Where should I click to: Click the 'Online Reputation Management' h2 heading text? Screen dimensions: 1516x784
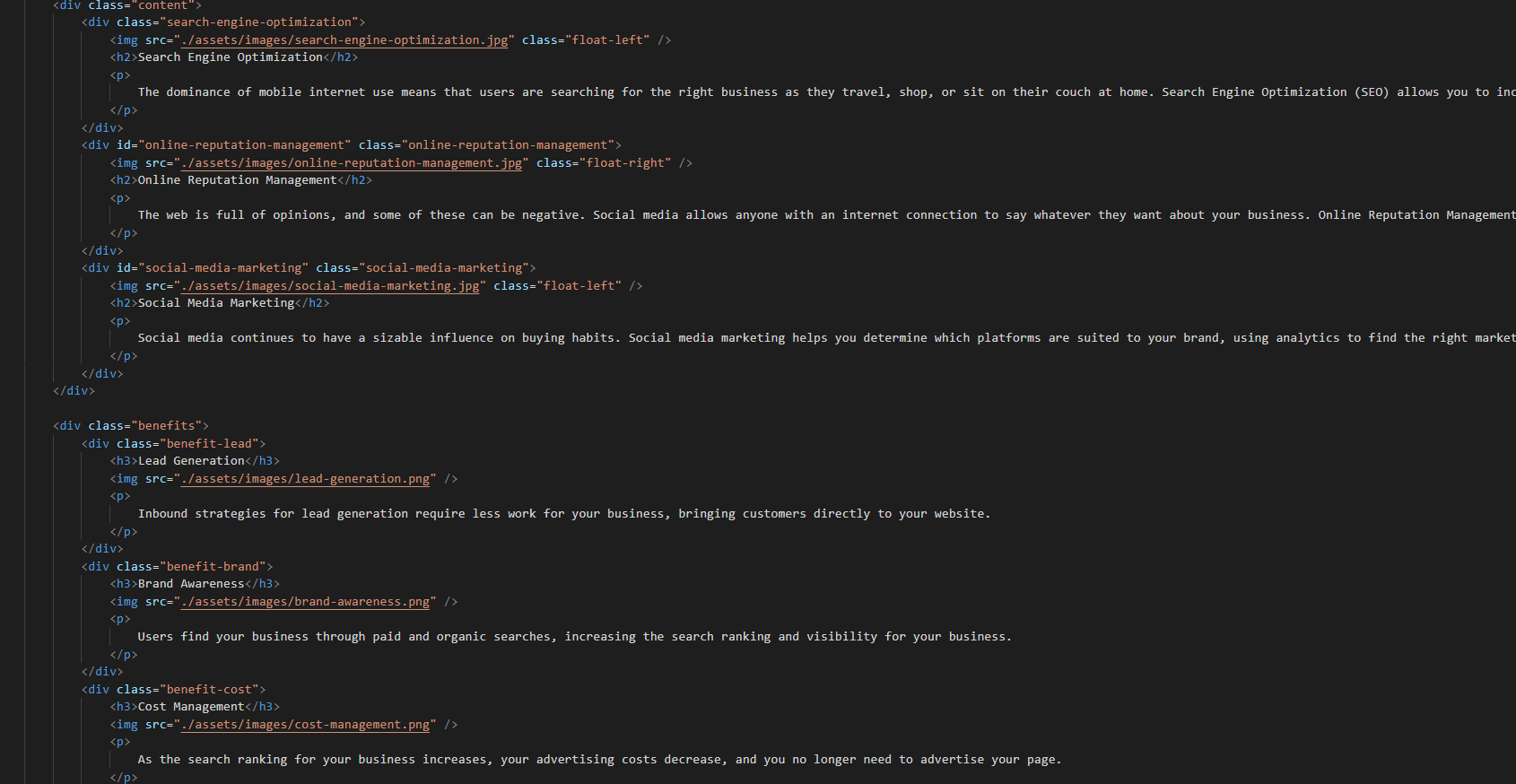coord(238,180)
